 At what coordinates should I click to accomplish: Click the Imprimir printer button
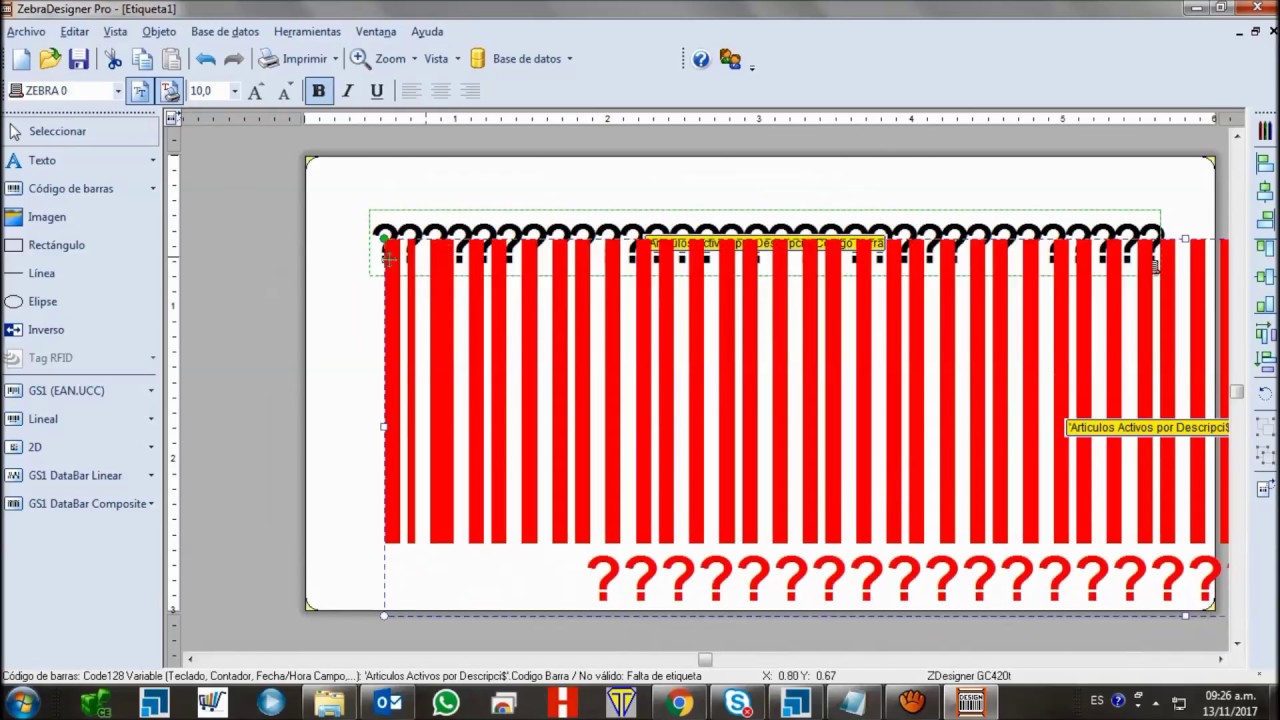point(293,59)
